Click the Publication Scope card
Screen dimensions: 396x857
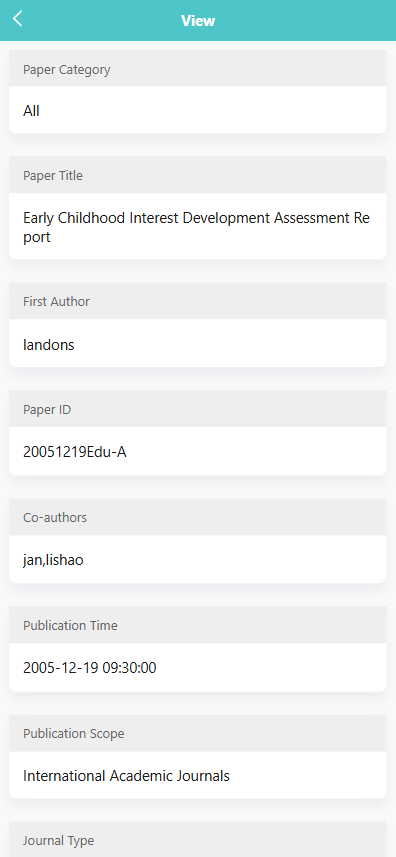point(198,757)
